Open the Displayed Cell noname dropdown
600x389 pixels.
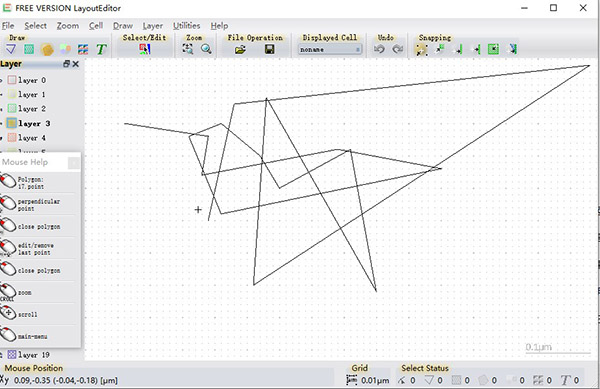(329, 49)
